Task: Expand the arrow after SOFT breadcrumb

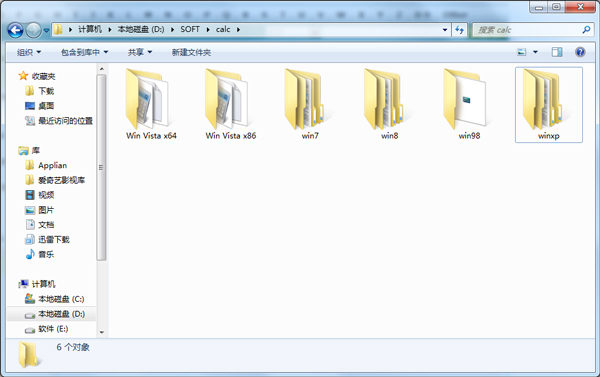Action: [x=208, y=29]
